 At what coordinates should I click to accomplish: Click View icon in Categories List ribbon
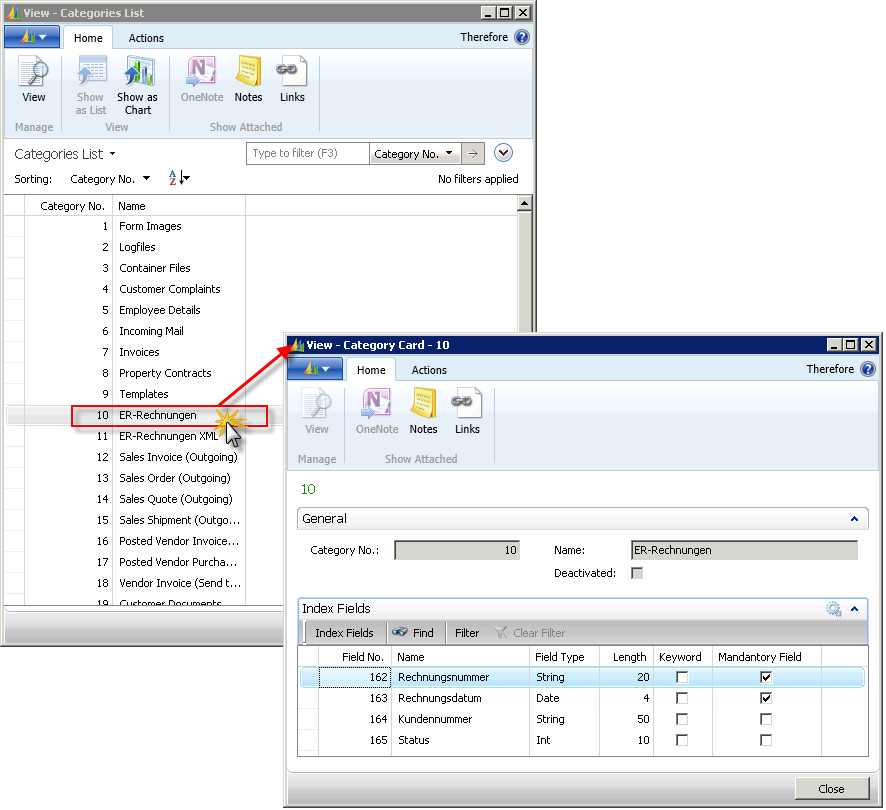pos(34,80)
